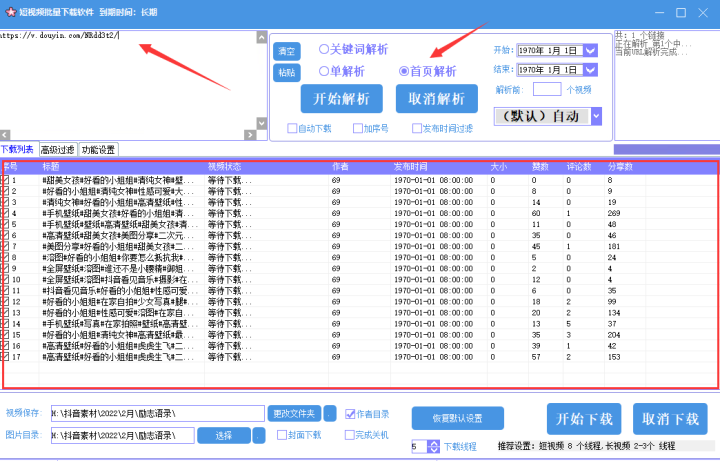Switch to the 高级过滤 tab

pos(58,149)
